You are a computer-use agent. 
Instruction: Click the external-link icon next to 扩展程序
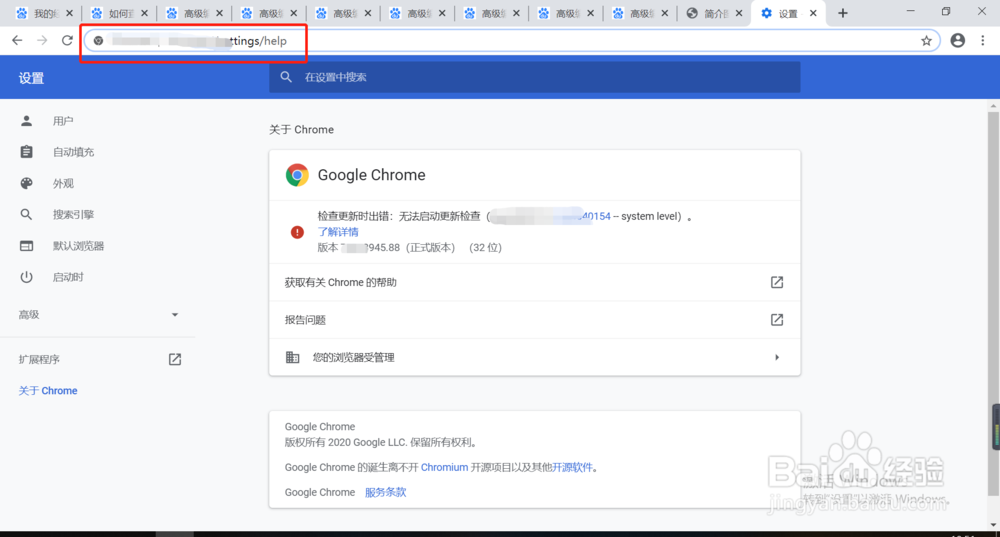pyautogui.click(x=175, y=359)
